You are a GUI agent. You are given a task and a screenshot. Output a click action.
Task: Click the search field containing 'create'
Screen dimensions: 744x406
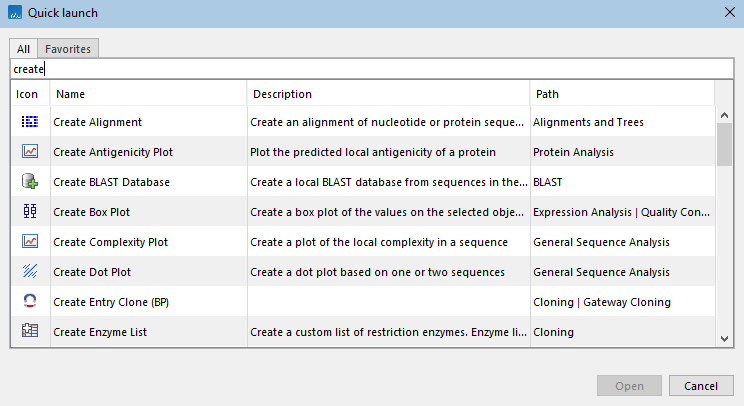[372, 69]
